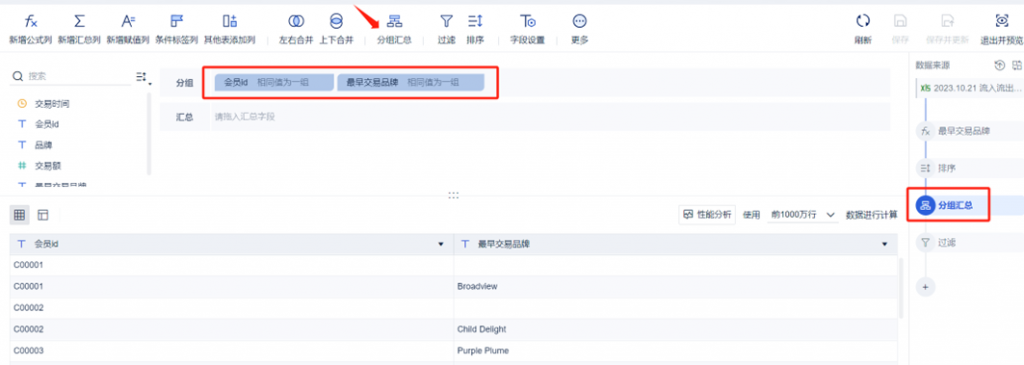Click 保存 save icon
This screenshot has height=365, width=1024.
[x=900, y=21]
